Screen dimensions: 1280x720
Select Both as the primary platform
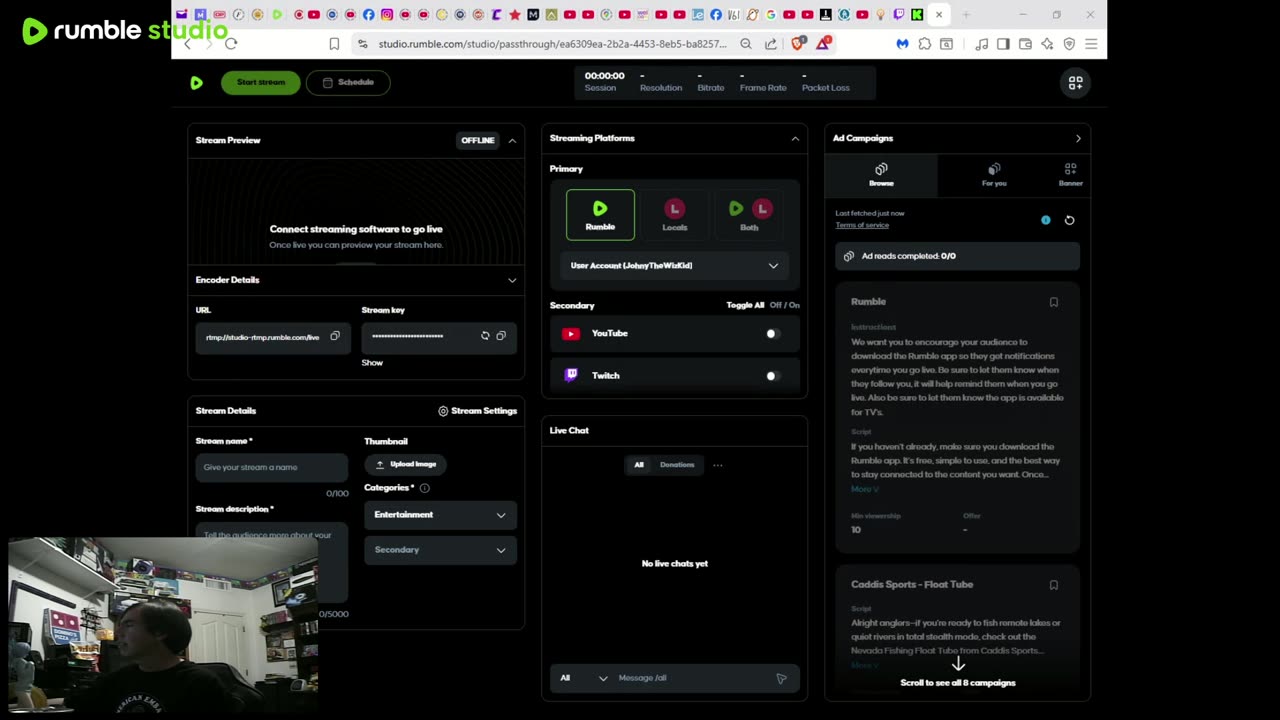749,215
